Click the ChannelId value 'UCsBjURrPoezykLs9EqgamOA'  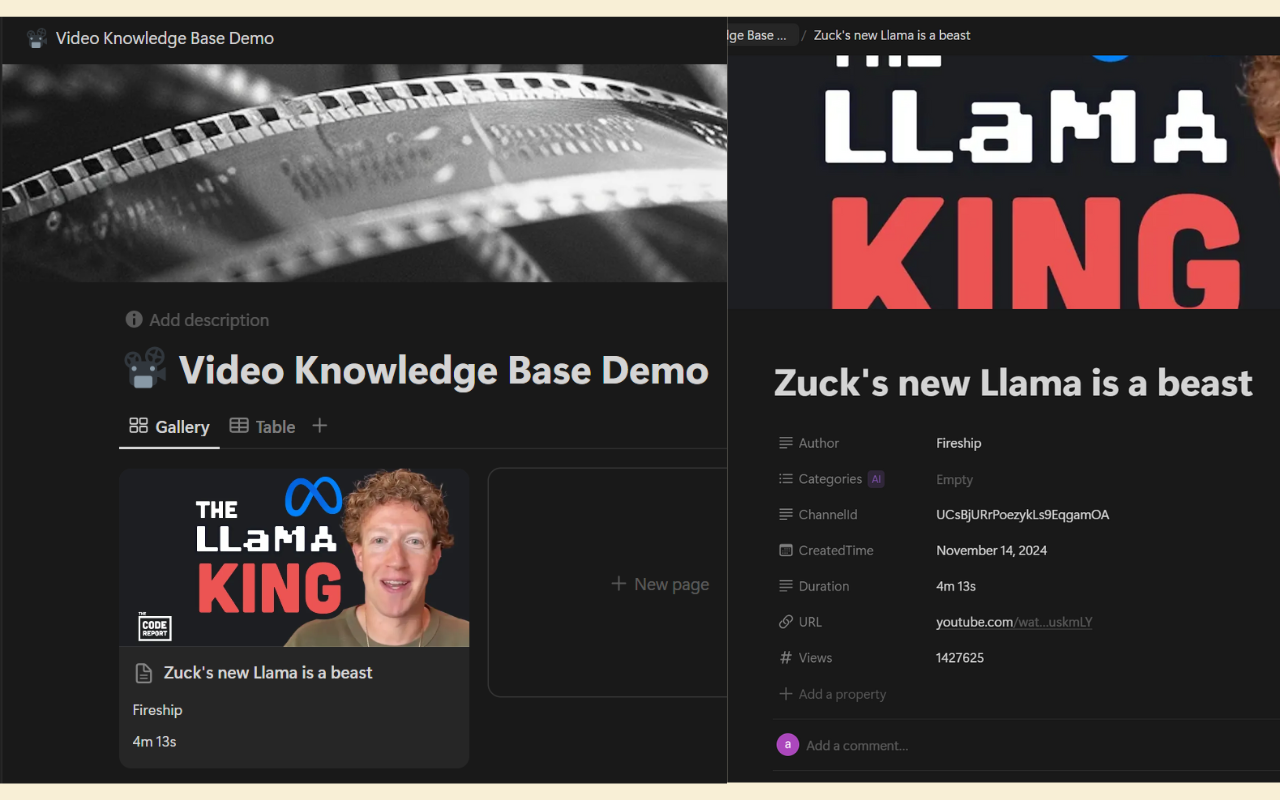pos(1023,515)
